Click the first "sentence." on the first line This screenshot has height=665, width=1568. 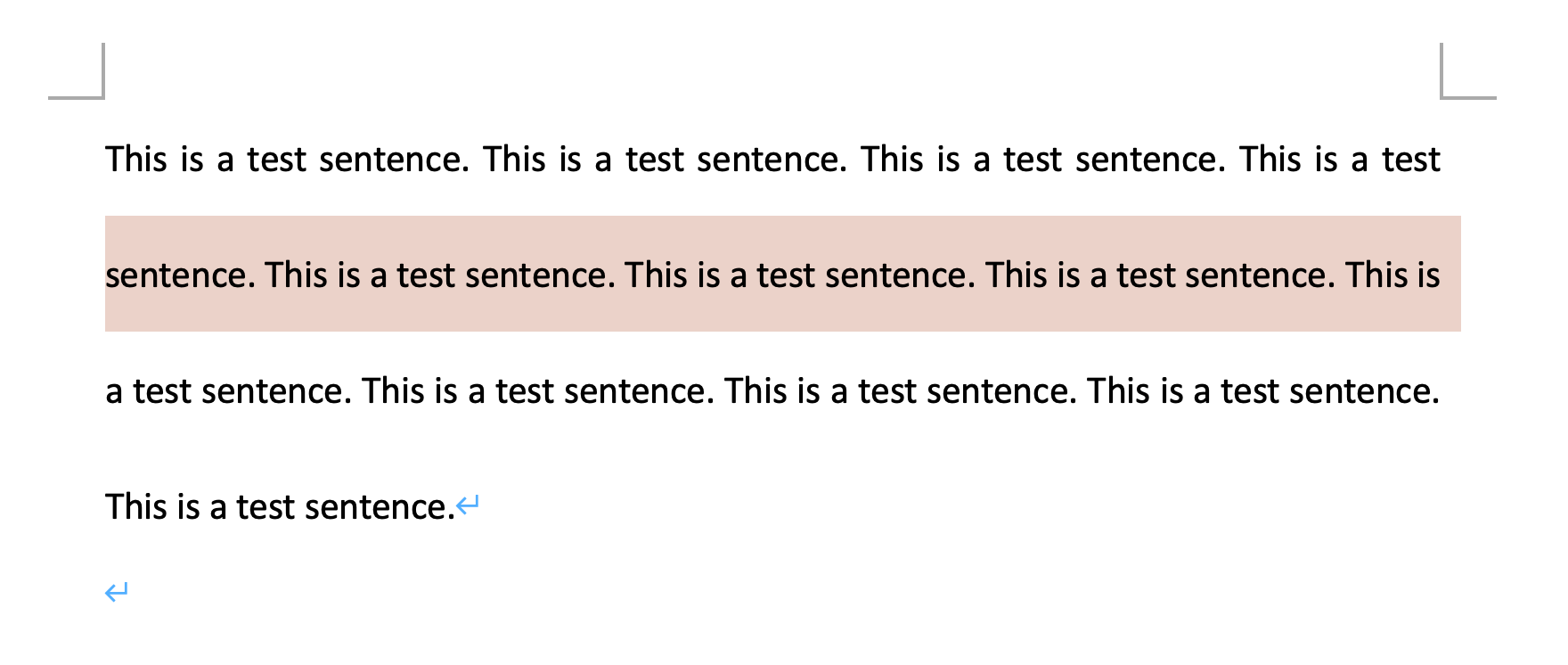[x=394, y=160]
